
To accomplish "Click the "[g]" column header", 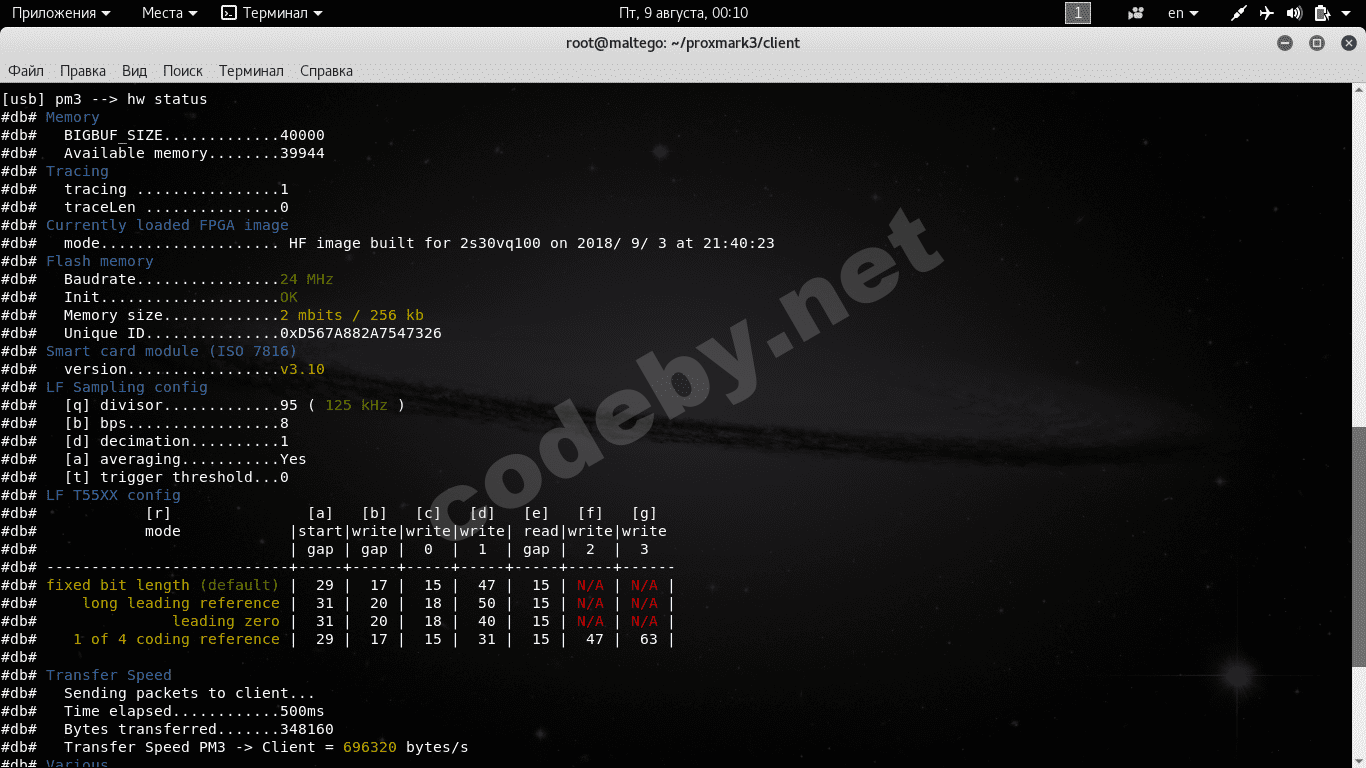I will pyautogui.click(x=644, y=513).
